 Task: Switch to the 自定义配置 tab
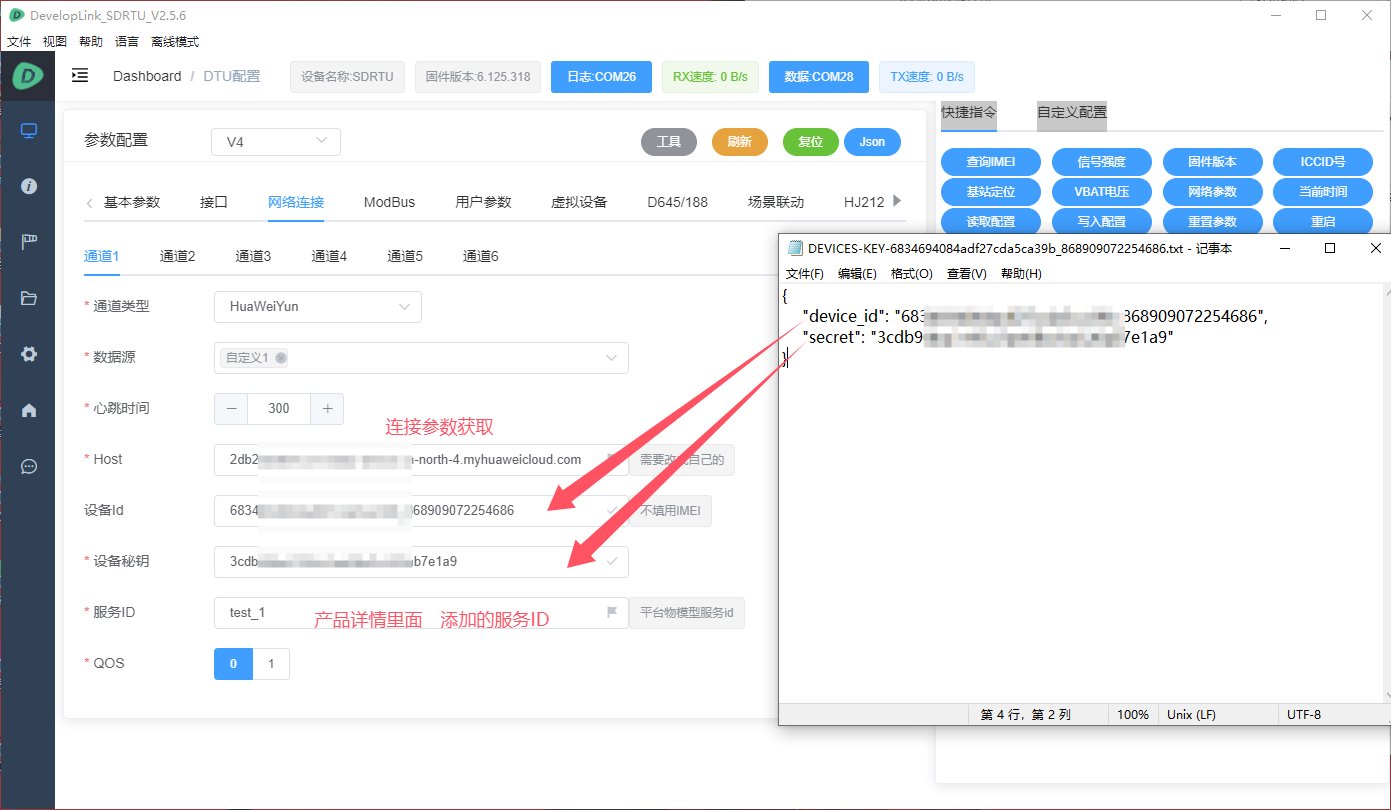point(1072,113)
